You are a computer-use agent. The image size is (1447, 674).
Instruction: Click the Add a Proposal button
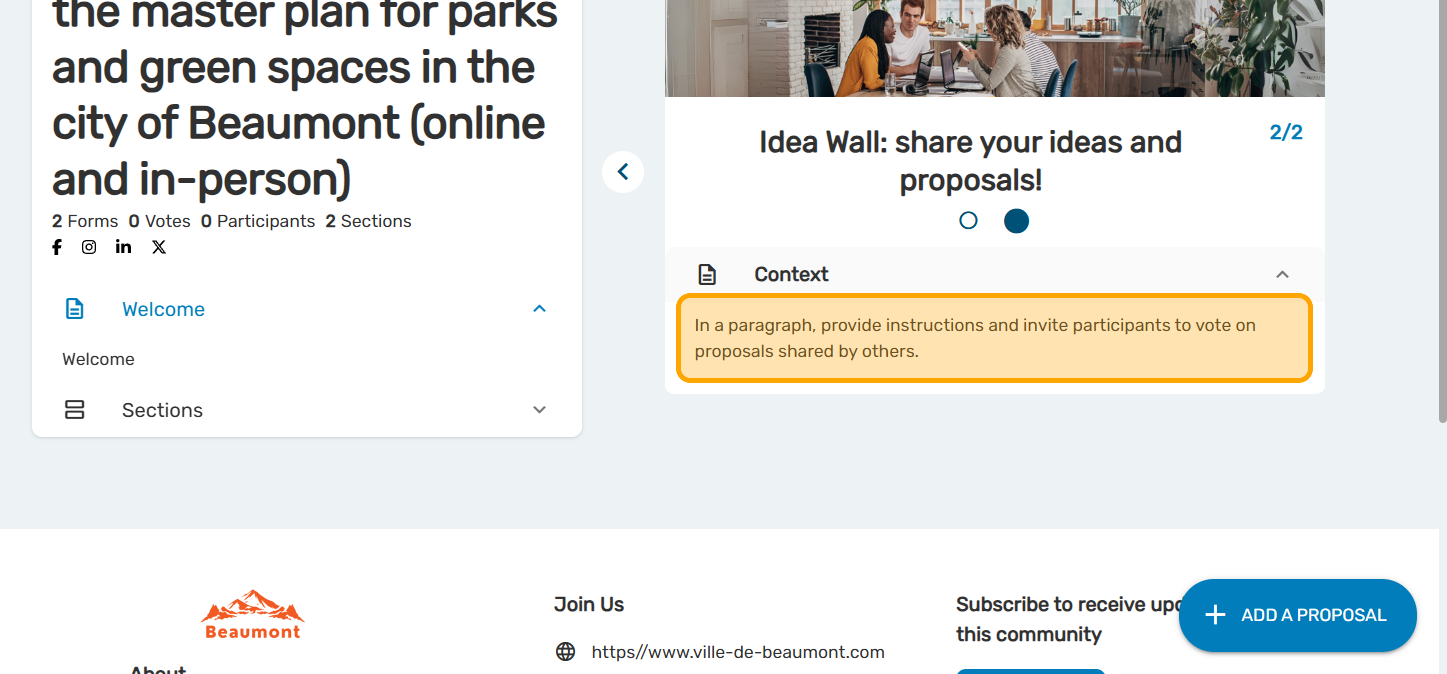click(1297, 615)
